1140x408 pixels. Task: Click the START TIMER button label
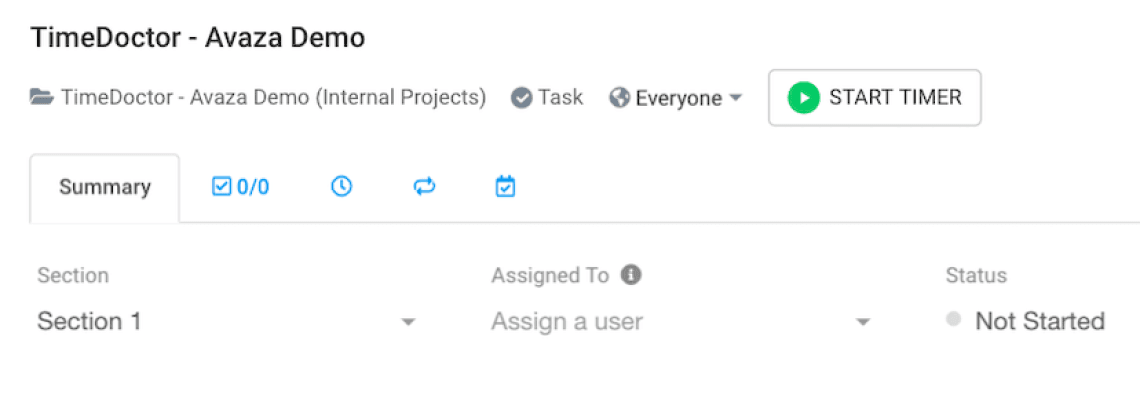tap(895, 97)
